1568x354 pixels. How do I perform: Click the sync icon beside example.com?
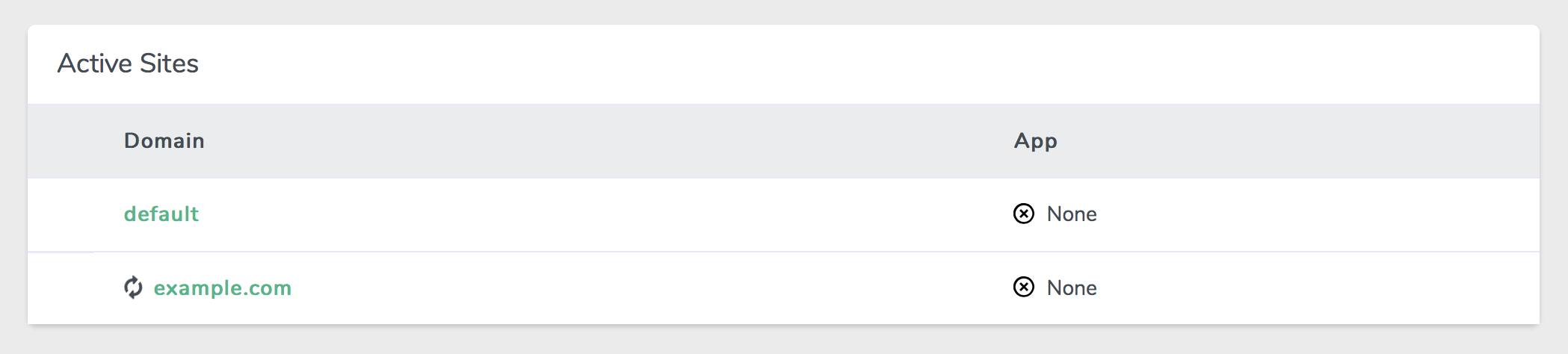[x=133, y=288]
